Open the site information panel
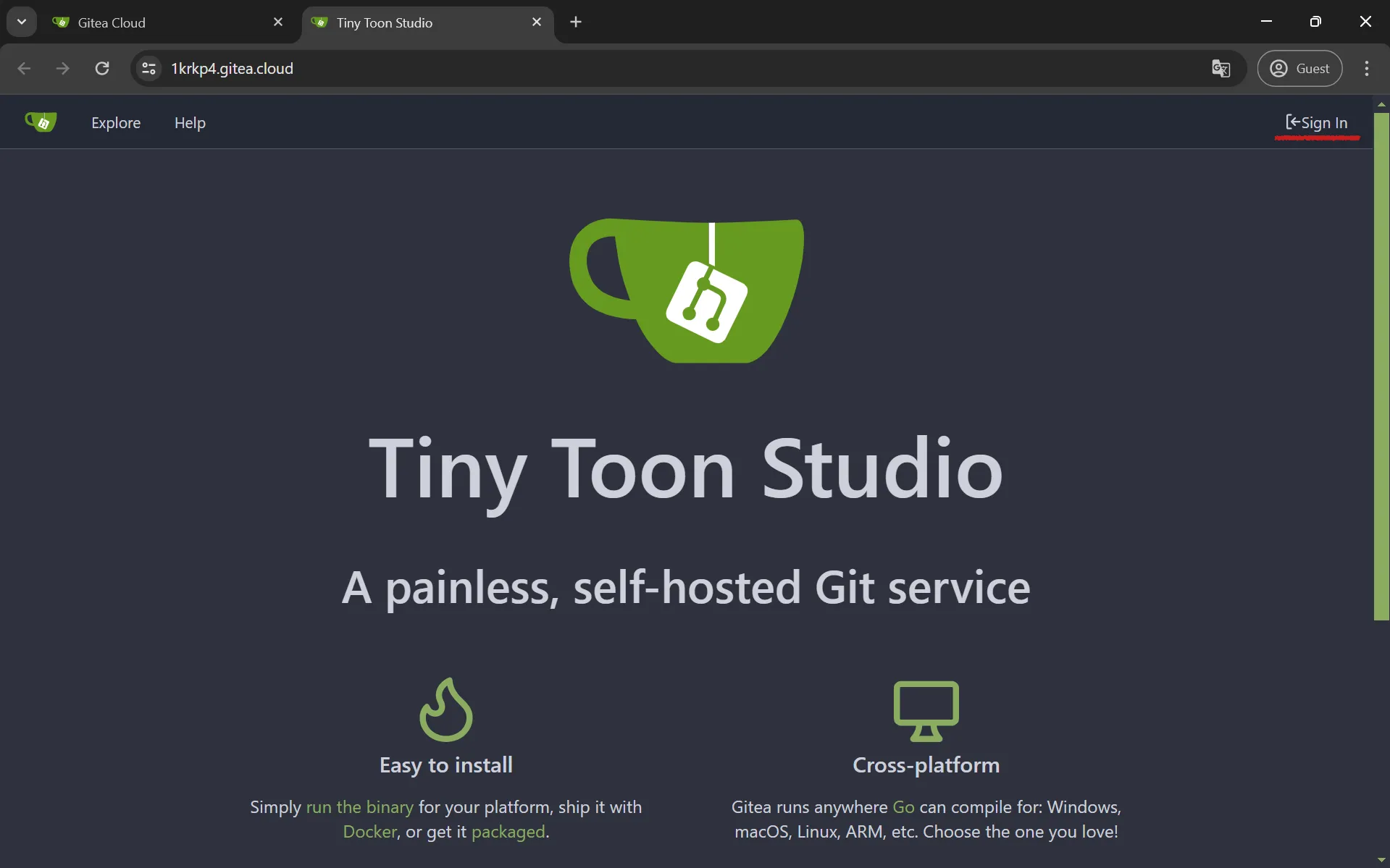The height and width of the screenshot is (868, 1390). (148, 68)
